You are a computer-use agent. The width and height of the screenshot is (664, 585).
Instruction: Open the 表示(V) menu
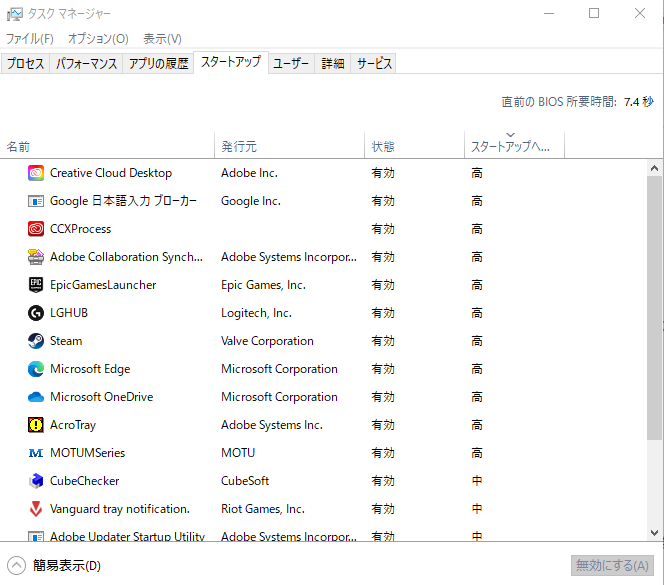(162, 39)
